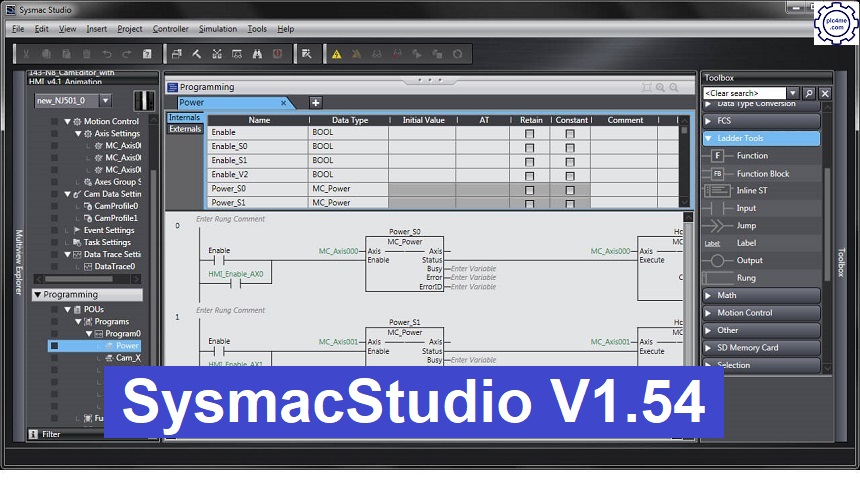The image size is (860, 480).
Task: Select the Function Block ladder tool
Action: click(762, 173)
